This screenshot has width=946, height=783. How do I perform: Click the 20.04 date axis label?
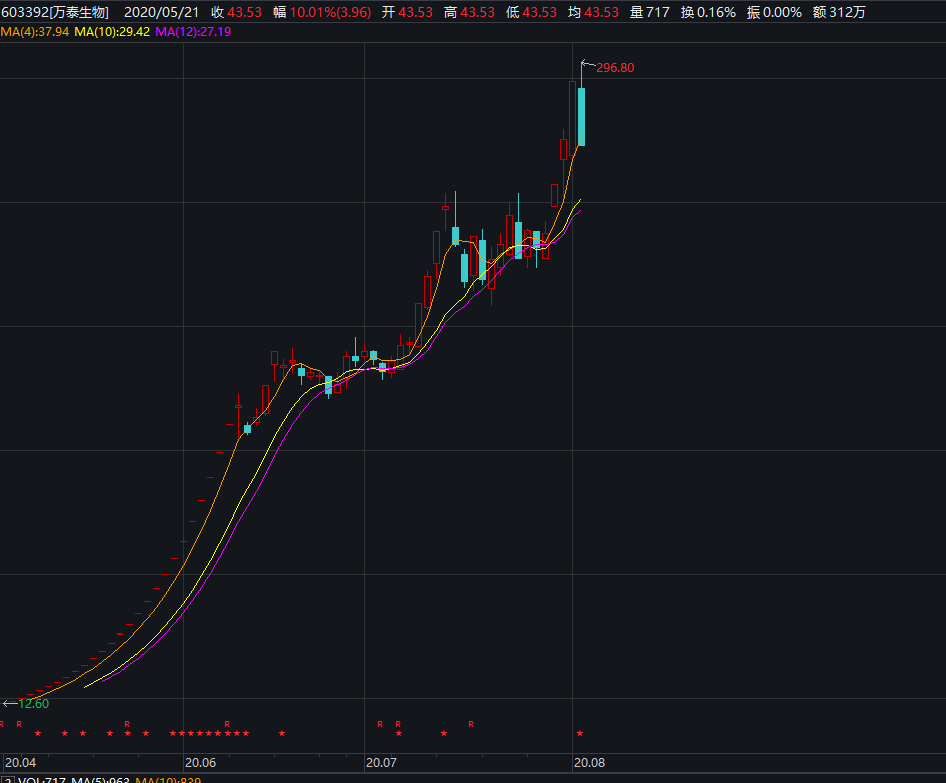(x=20, y=762)
